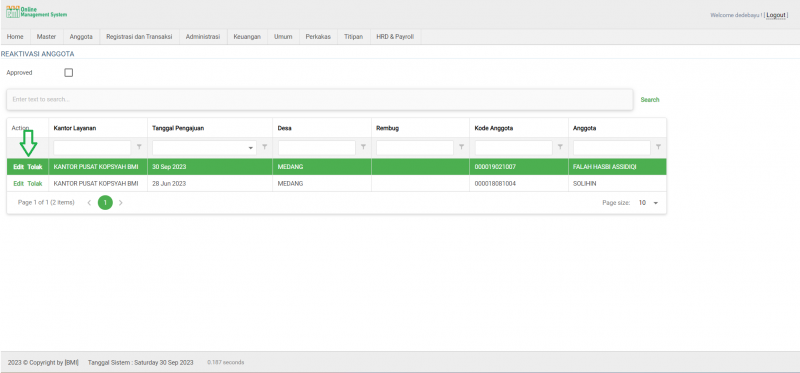This screenshot has width=800, height=373.
Task: Open the Registrasi dan Transaksi menu
Action: pyautogui.click(x=139, y=37)
